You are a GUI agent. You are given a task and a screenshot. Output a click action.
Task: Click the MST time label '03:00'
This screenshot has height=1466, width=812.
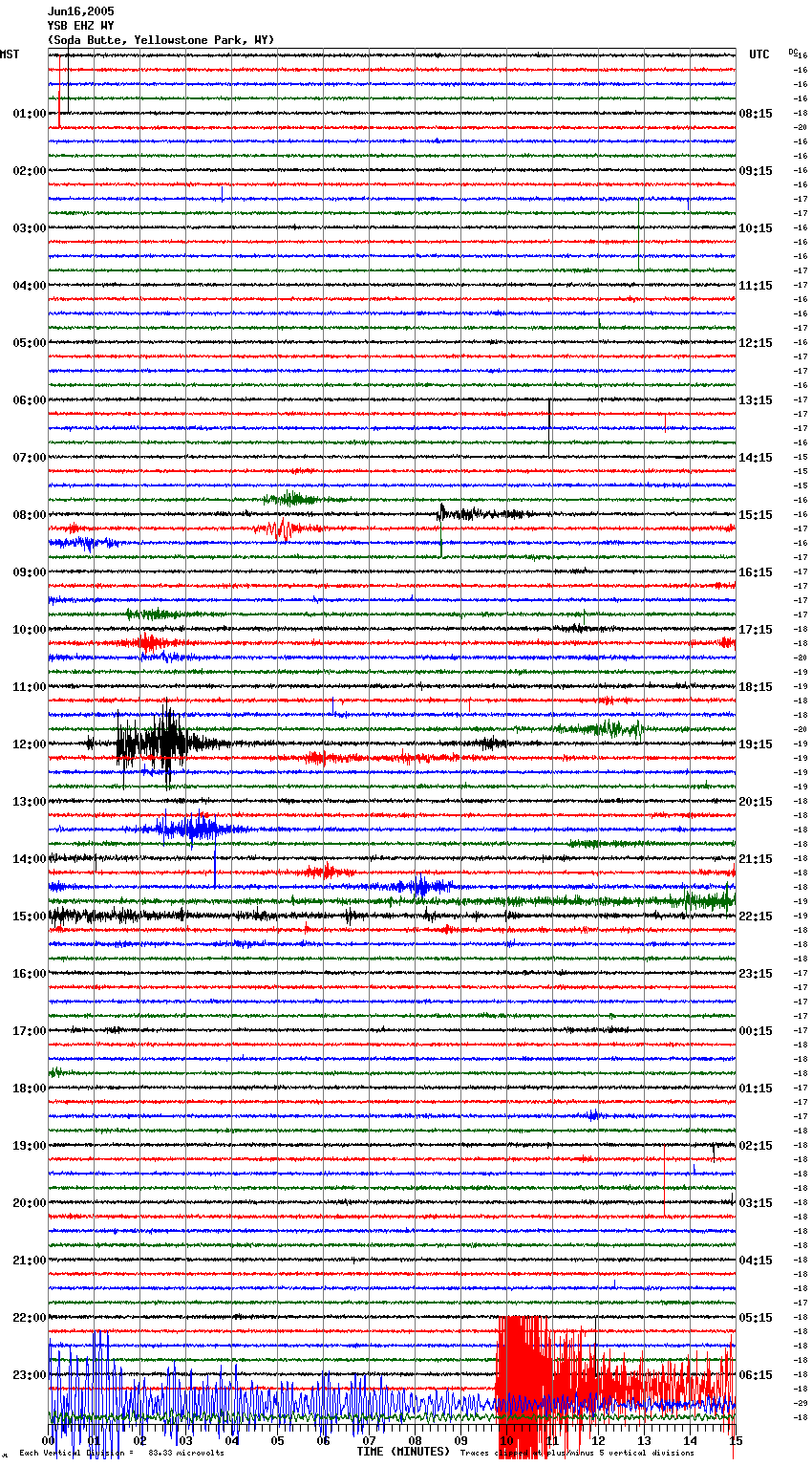[29, 228]
